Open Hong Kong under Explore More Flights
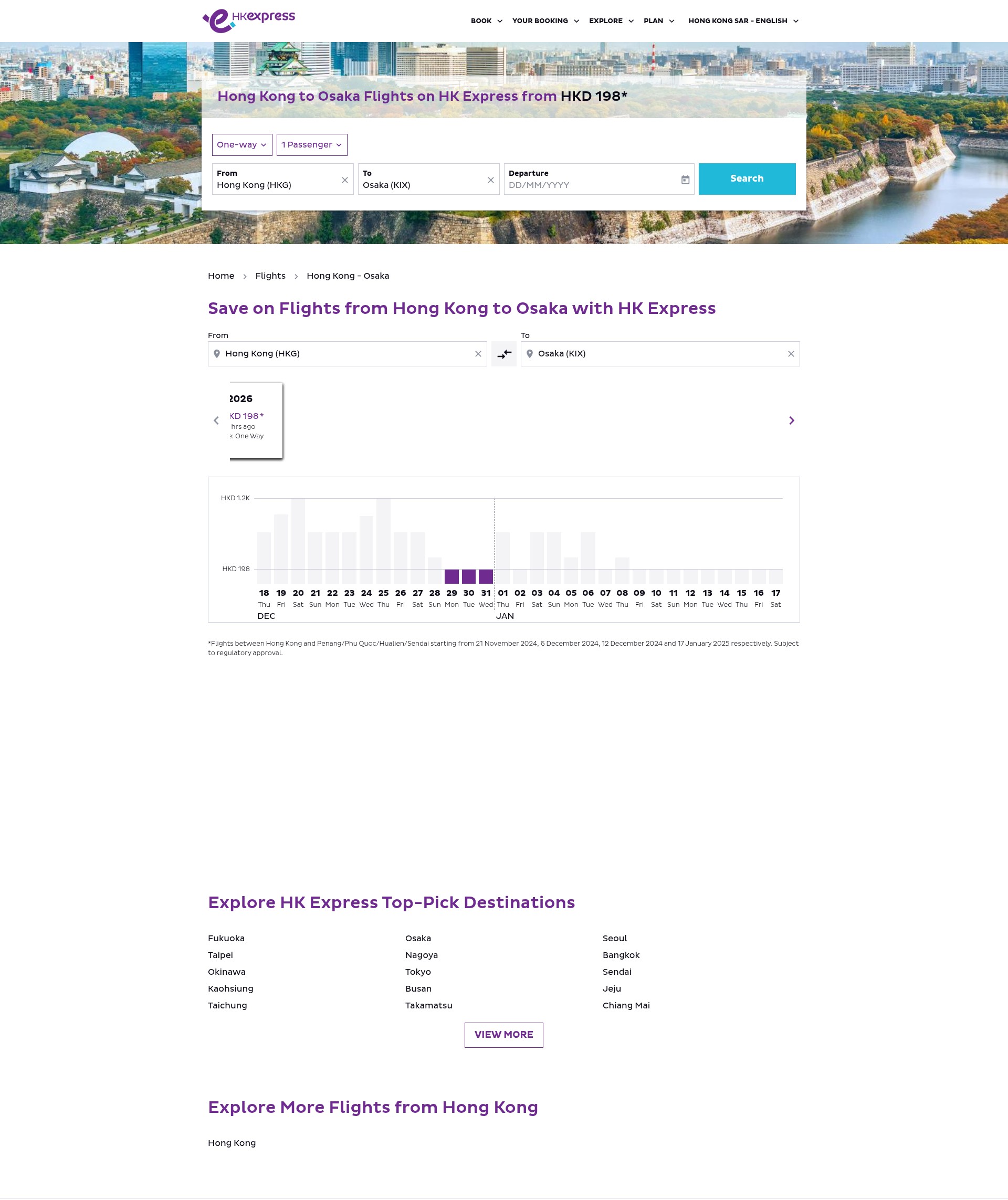This screenshot has width=1008, height=1200. point(232,1143)
